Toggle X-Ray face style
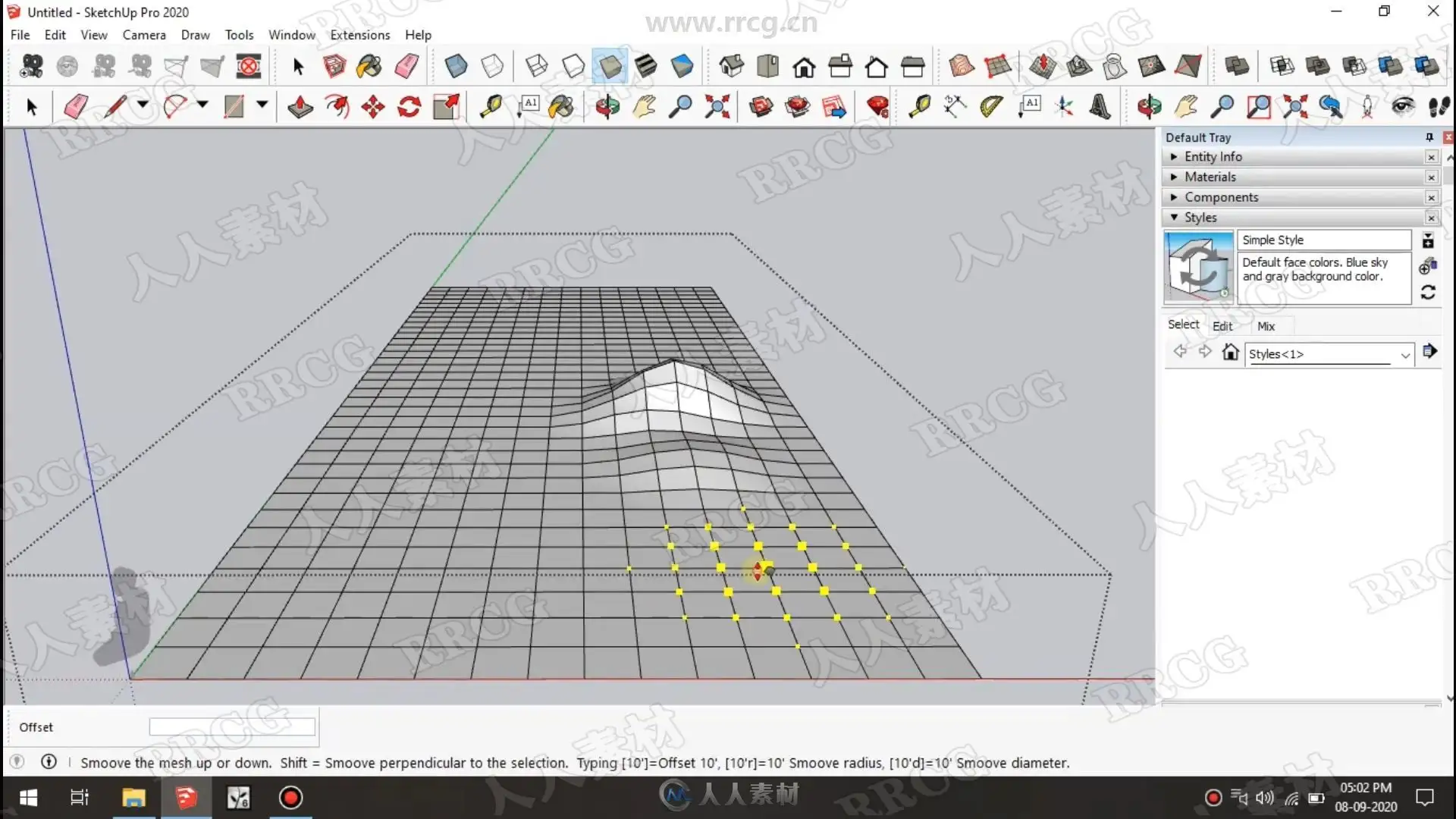Image resolution: width=1456 pixels, height=819 pixels. tap(456, 67)
